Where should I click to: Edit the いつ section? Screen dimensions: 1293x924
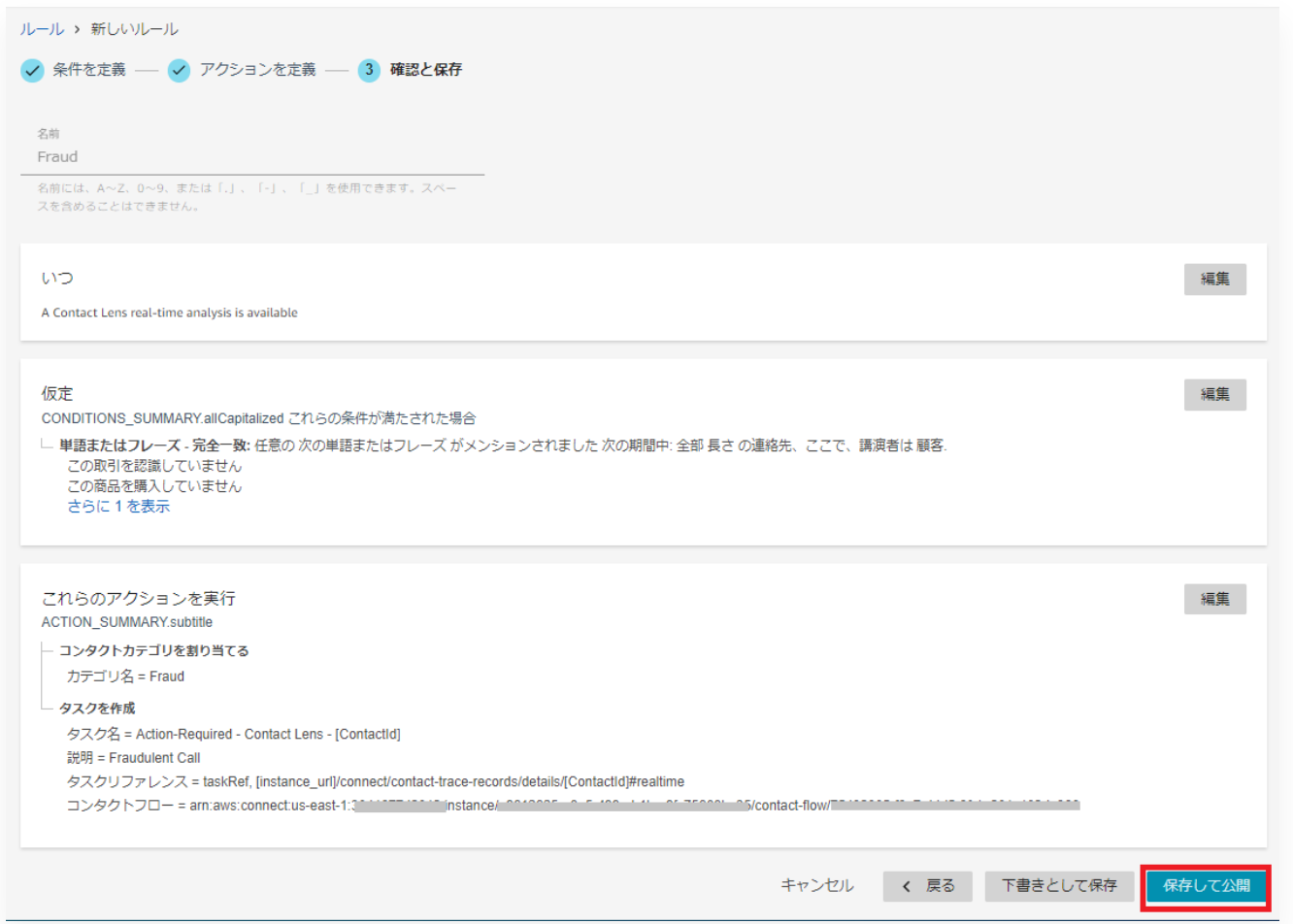coord(1214,279)
